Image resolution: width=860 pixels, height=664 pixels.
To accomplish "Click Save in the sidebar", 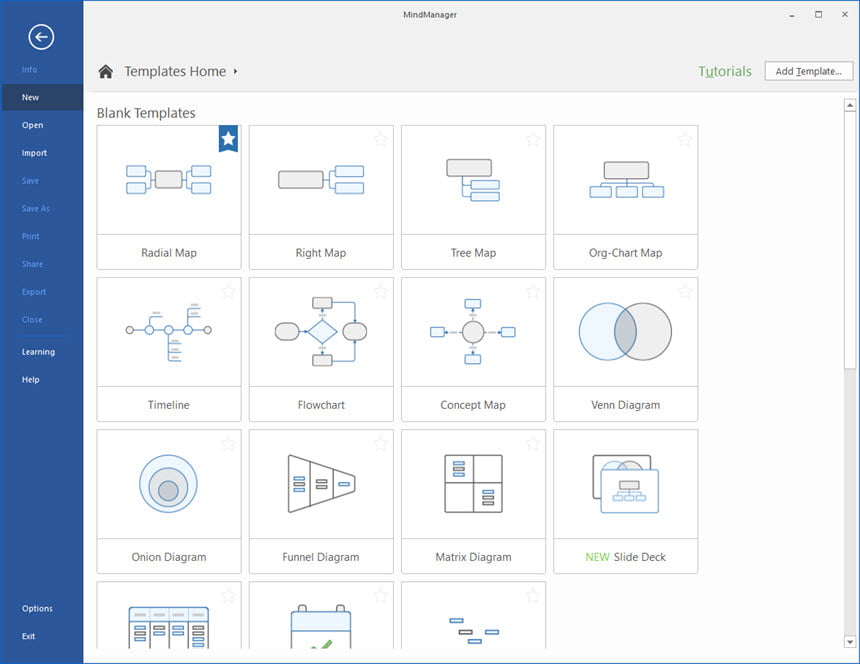I will tap(30, 181).
